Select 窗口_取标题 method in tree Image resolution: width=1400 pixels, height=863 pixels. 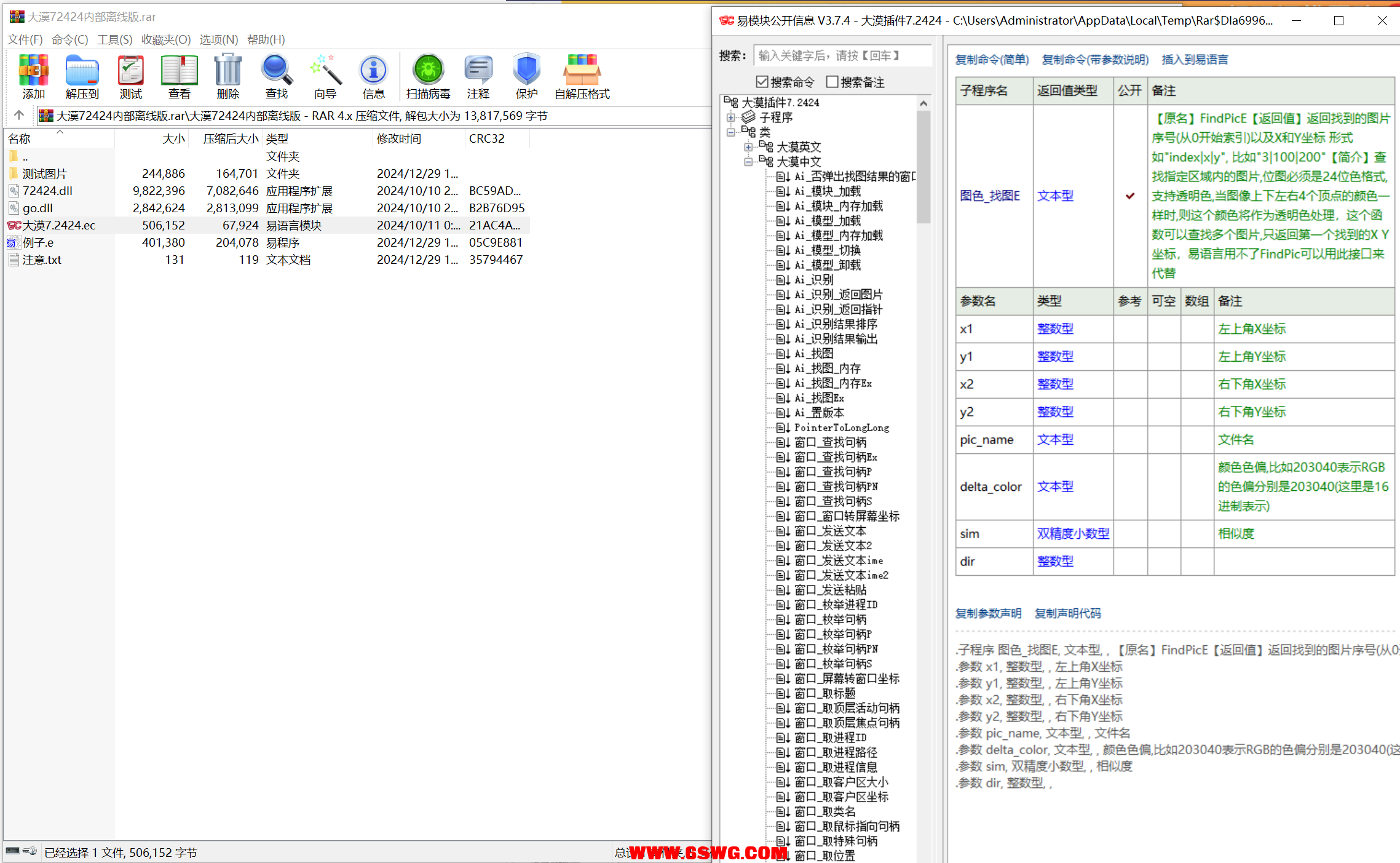coord(825,693)
